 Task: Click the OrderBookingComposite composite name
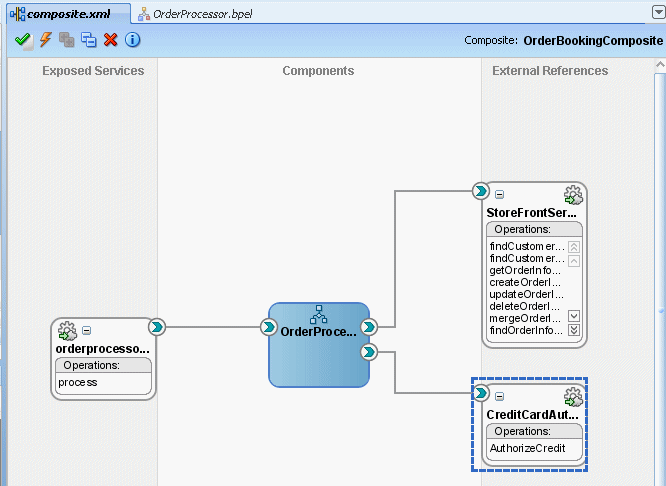click(593, 40)
